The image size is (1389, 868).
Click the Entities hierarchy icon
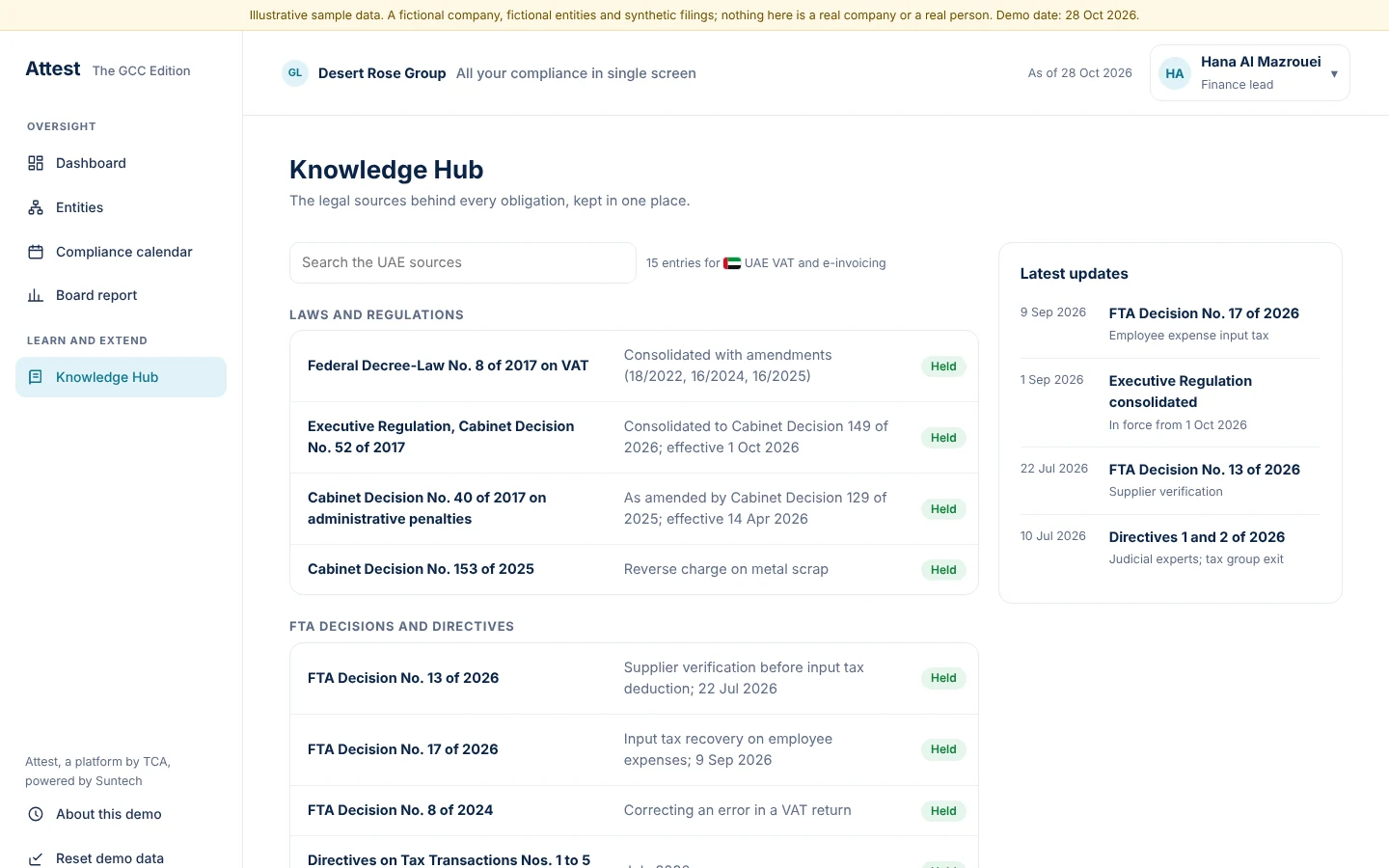(36, 207)
